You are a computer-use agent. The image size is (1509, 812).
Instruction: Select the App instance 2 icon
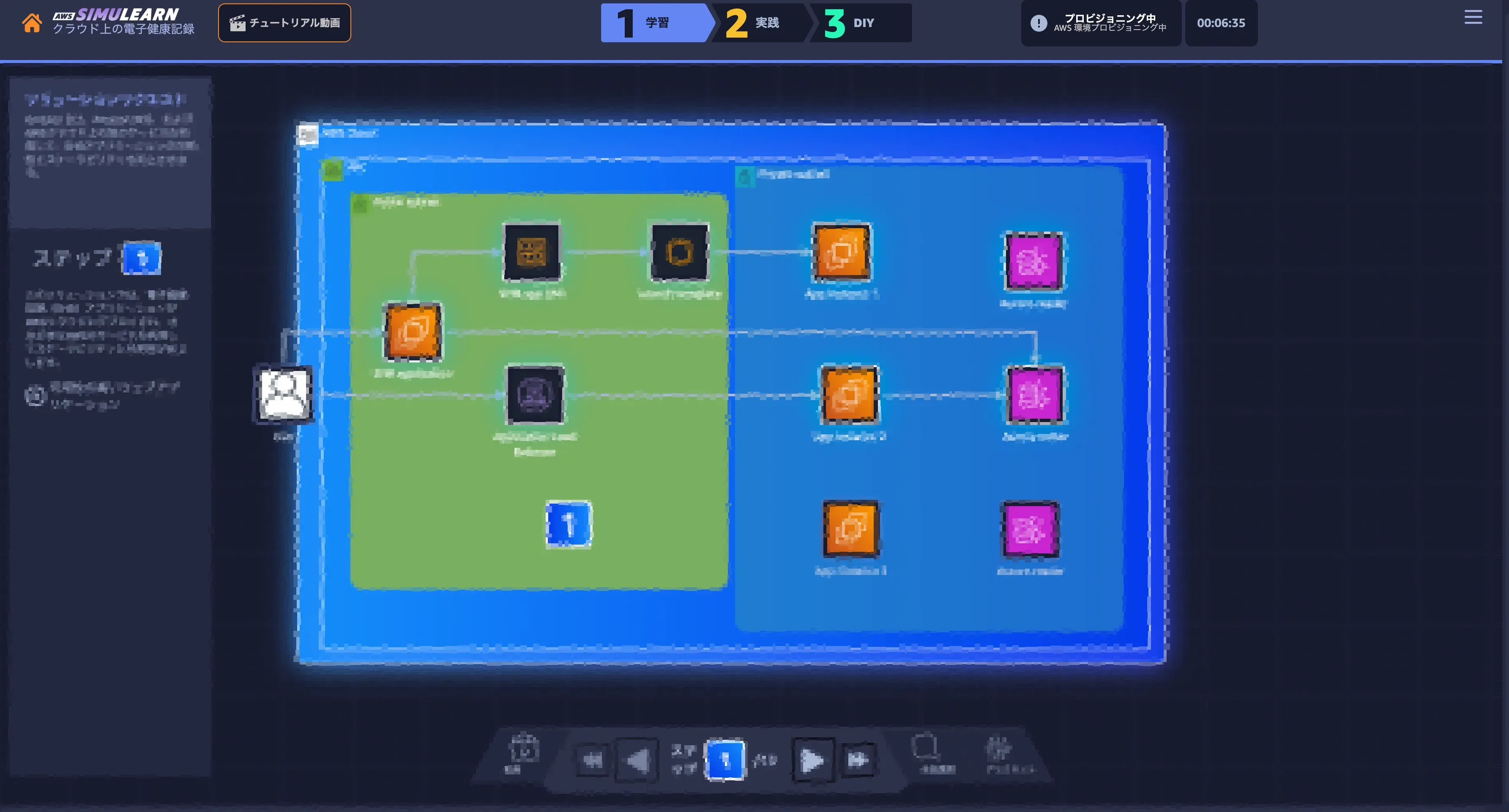[850, 394]
